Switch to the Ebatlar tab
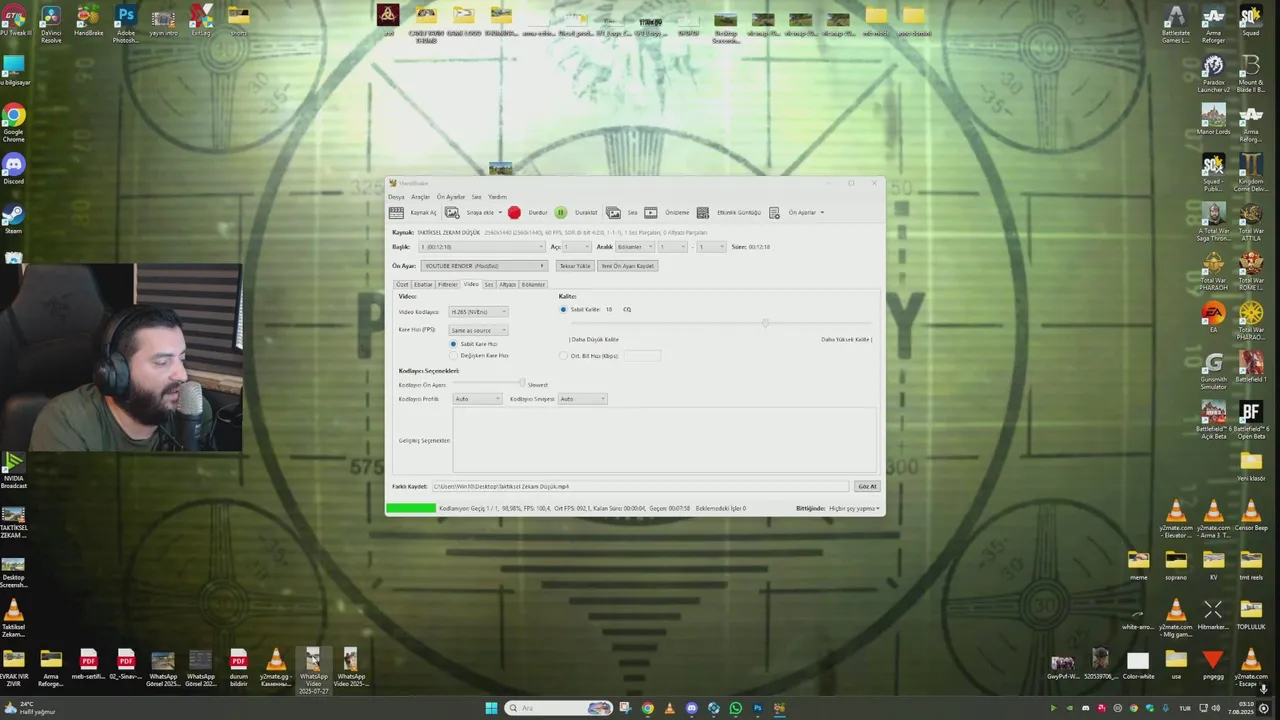1280x720 pixels. click(423, 284)
